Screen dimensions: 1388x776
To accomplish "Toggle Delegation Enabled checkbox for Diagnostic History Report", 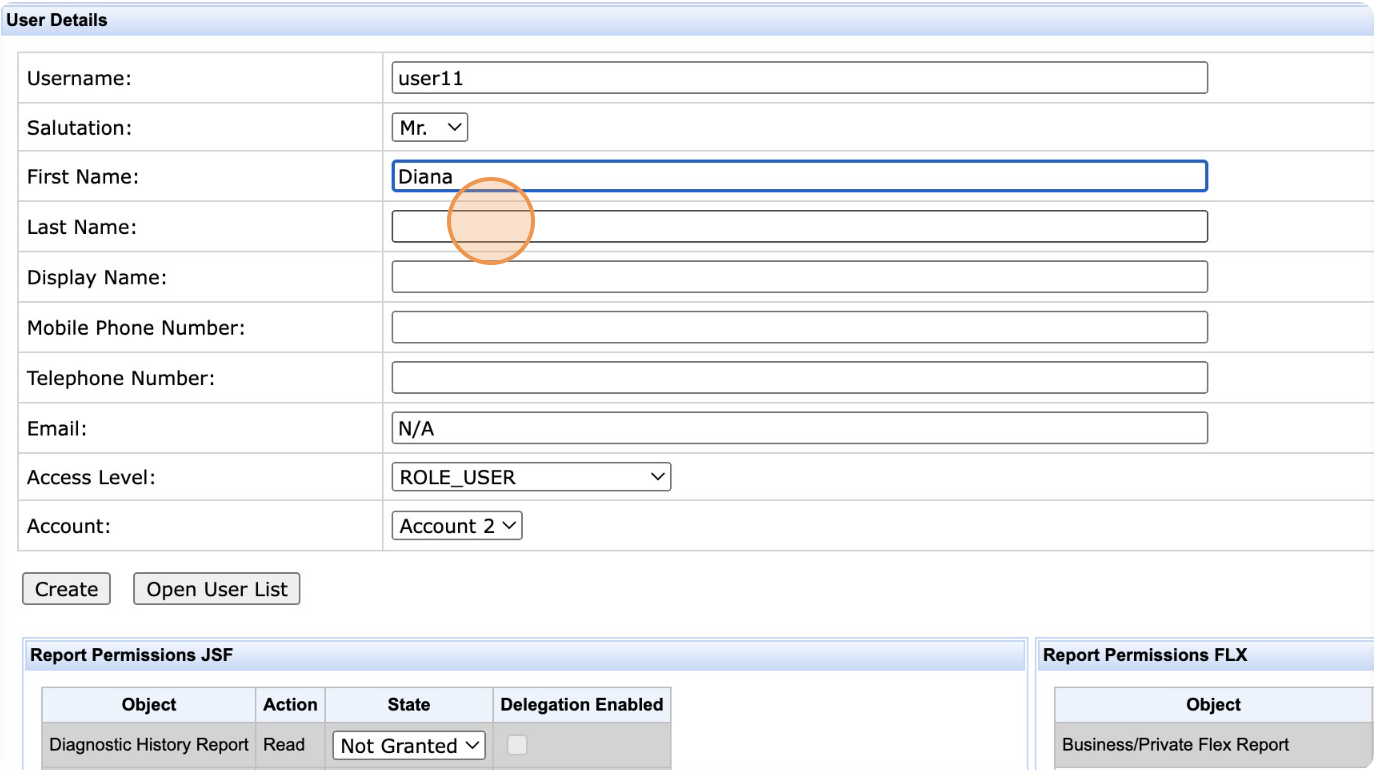I will (x=517, y=745).
